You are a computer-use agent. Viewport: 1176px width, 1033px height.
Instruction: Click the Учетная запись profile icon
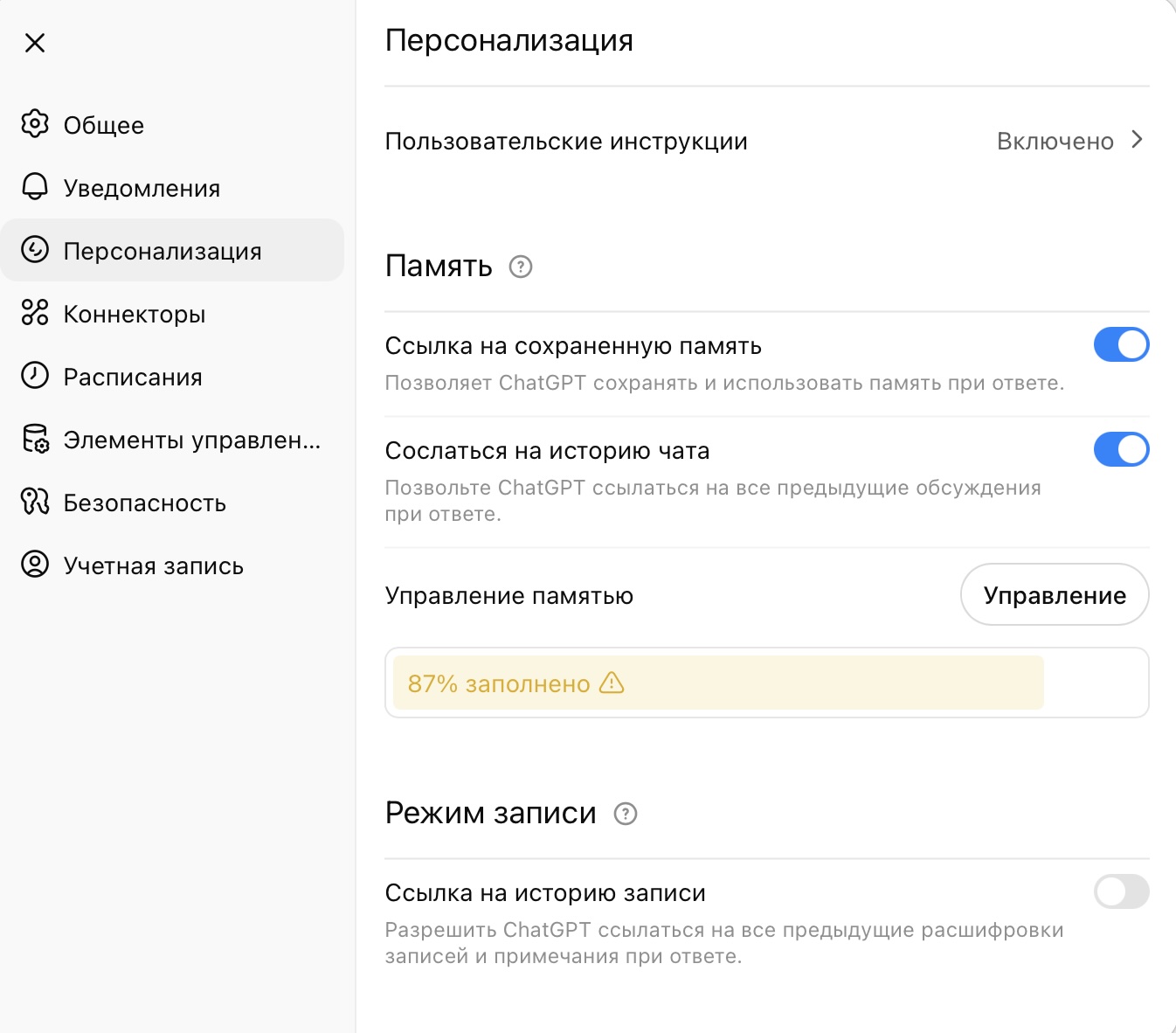(x=35, y=565)
